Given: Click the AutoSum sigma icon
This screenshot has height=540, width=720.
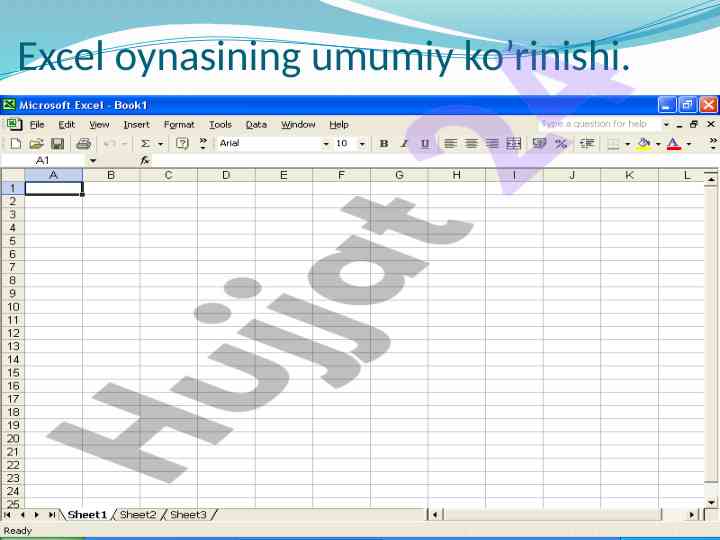Looking at the screenshot, I should point(145,144).
